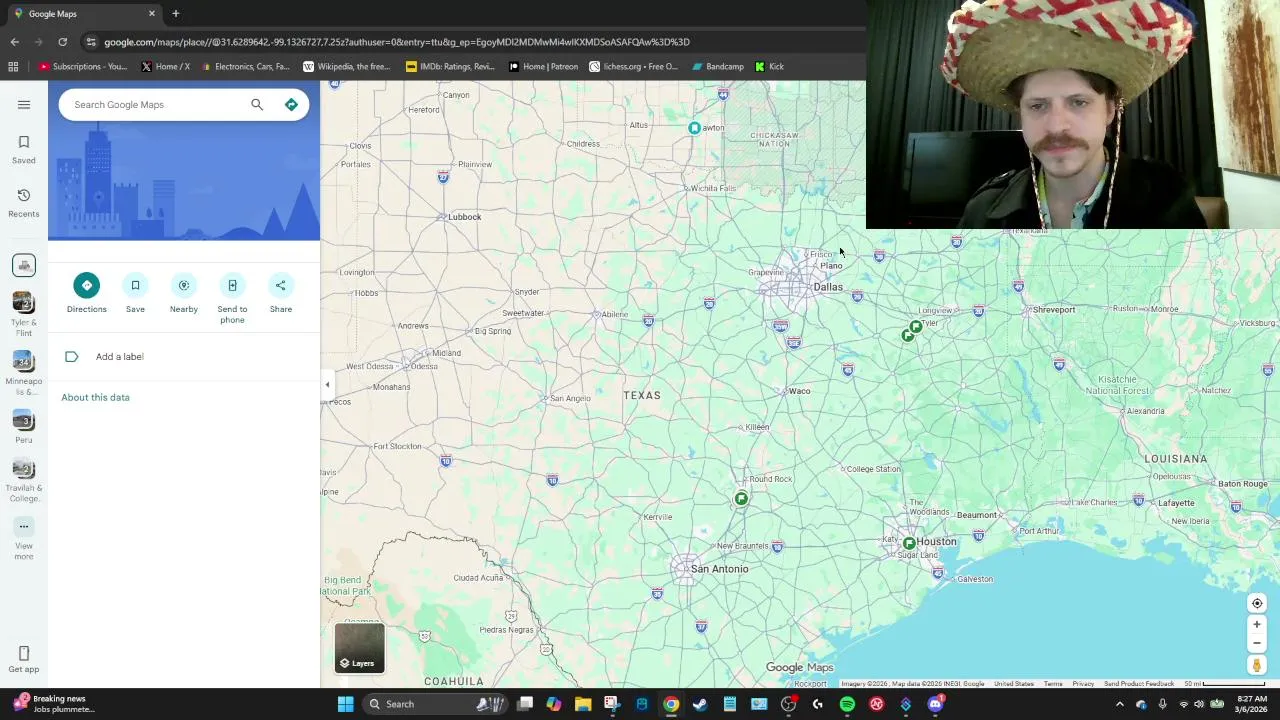
Task: Search Nearby places
Action: click(x=184, y=294)
